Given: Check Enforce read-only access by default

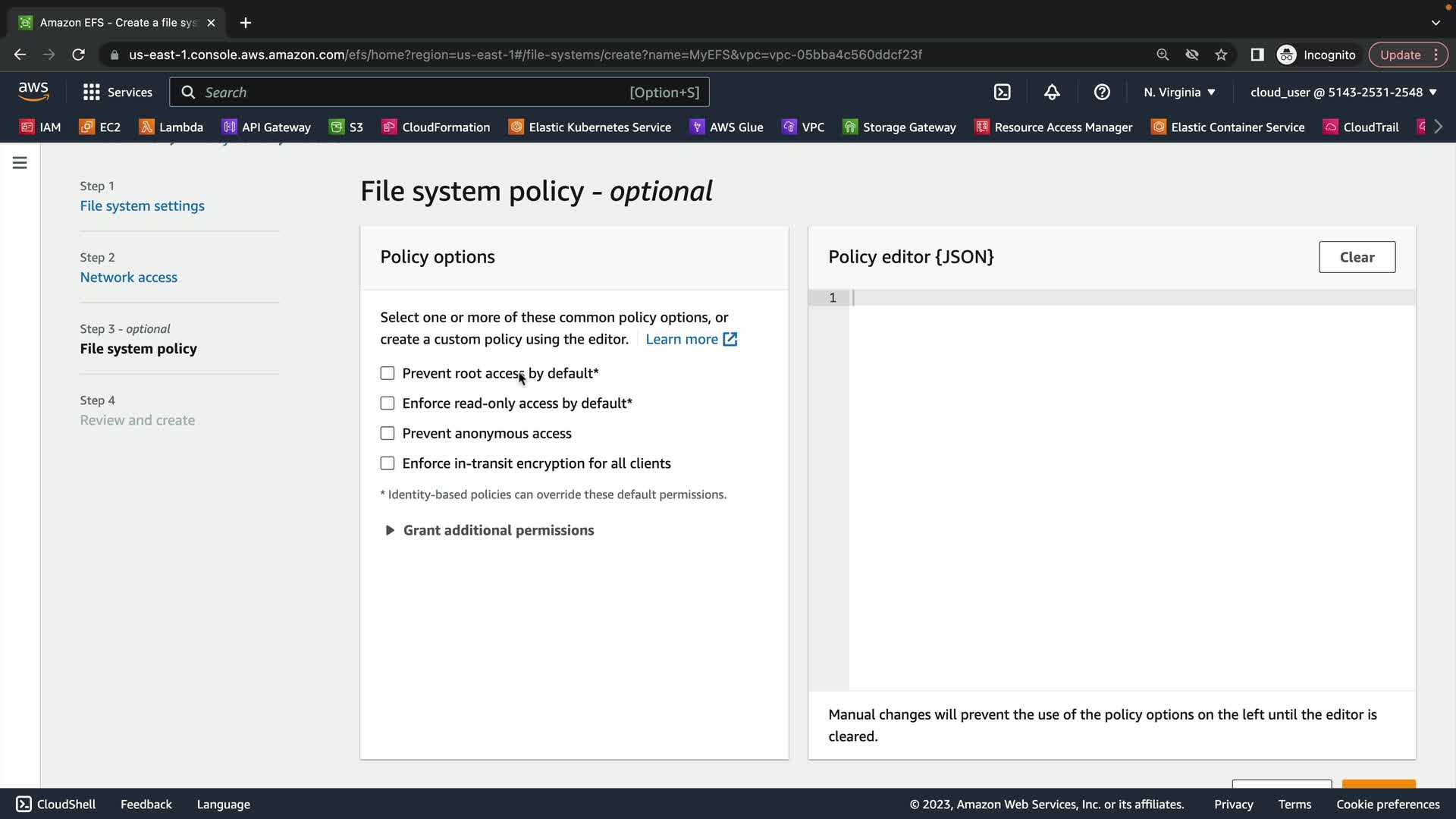Looking at the screenshot, I should point(388,403).
